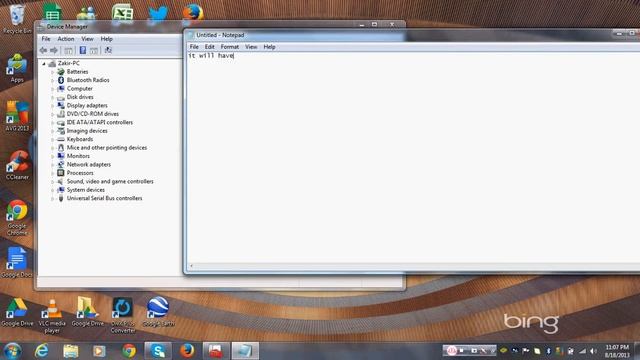Click the Notepad horizontal scrollbar left arrow
Screen dimensions: 640x360
[191, 266]
